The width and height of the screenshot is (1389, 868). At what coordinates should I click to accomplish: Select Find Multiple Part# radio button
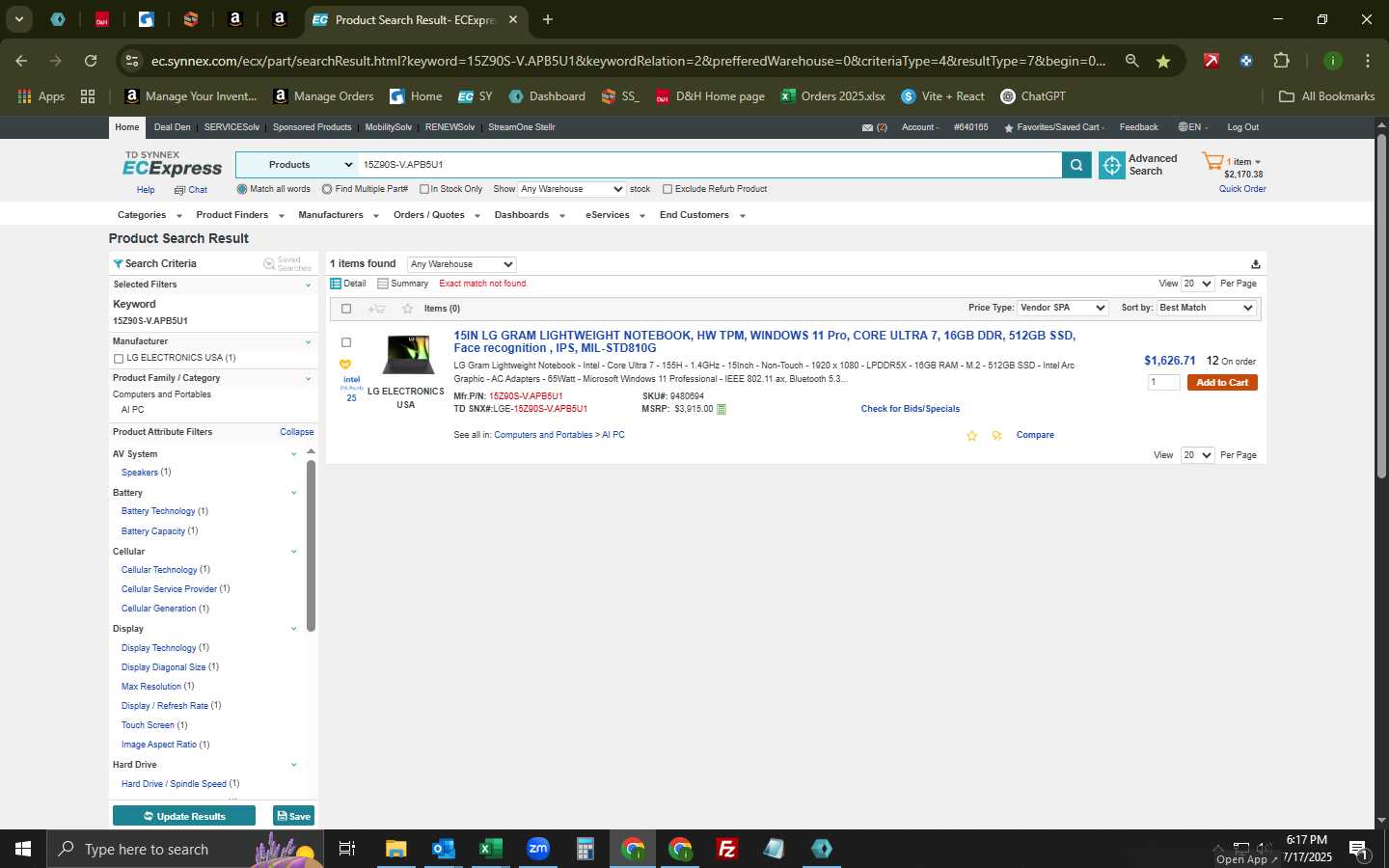click(327, 189)
